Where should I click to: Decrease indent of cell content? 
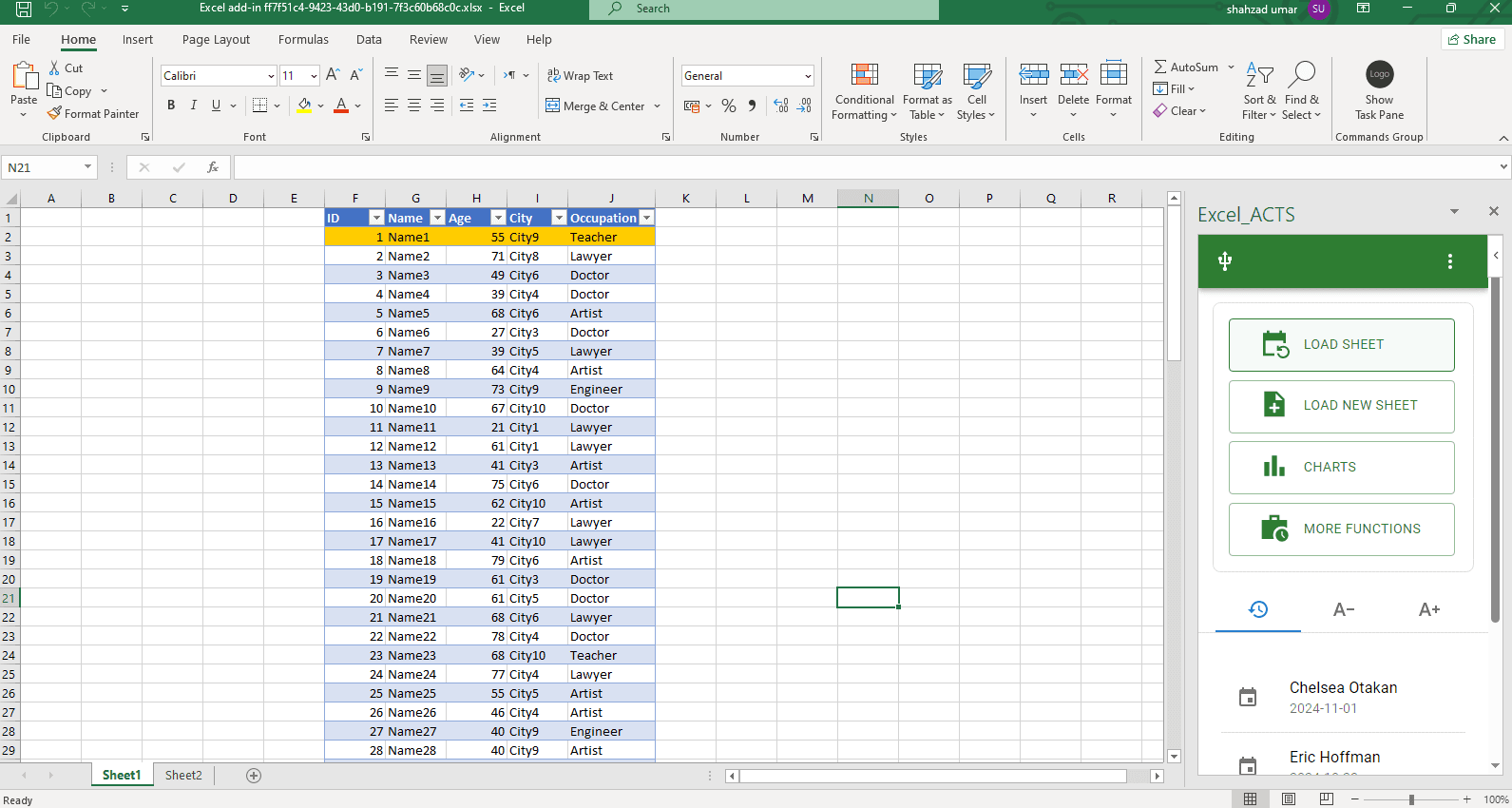[x=467, y=106]
